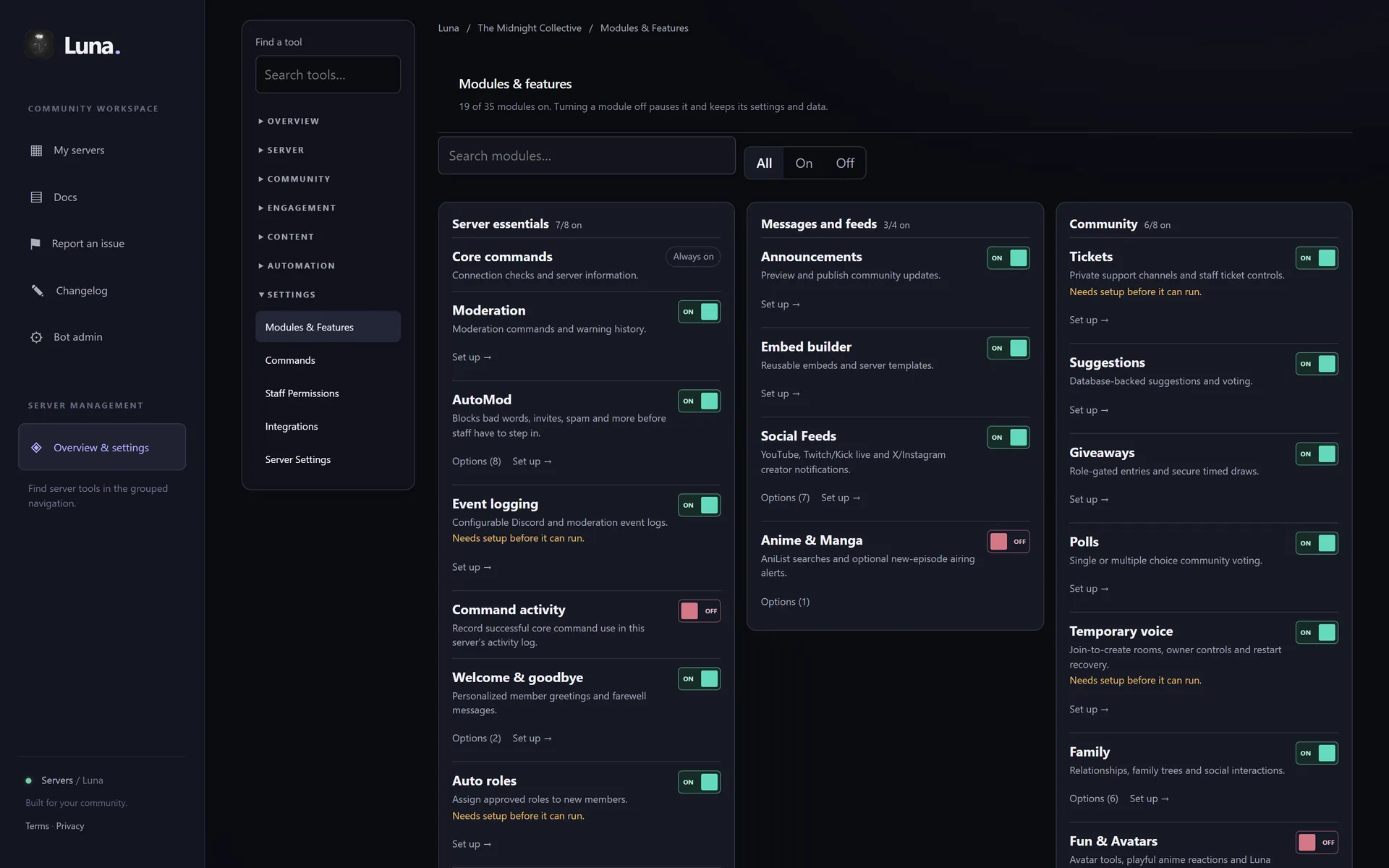
Task: Click the Docs page icon
Action: [36, 197]
